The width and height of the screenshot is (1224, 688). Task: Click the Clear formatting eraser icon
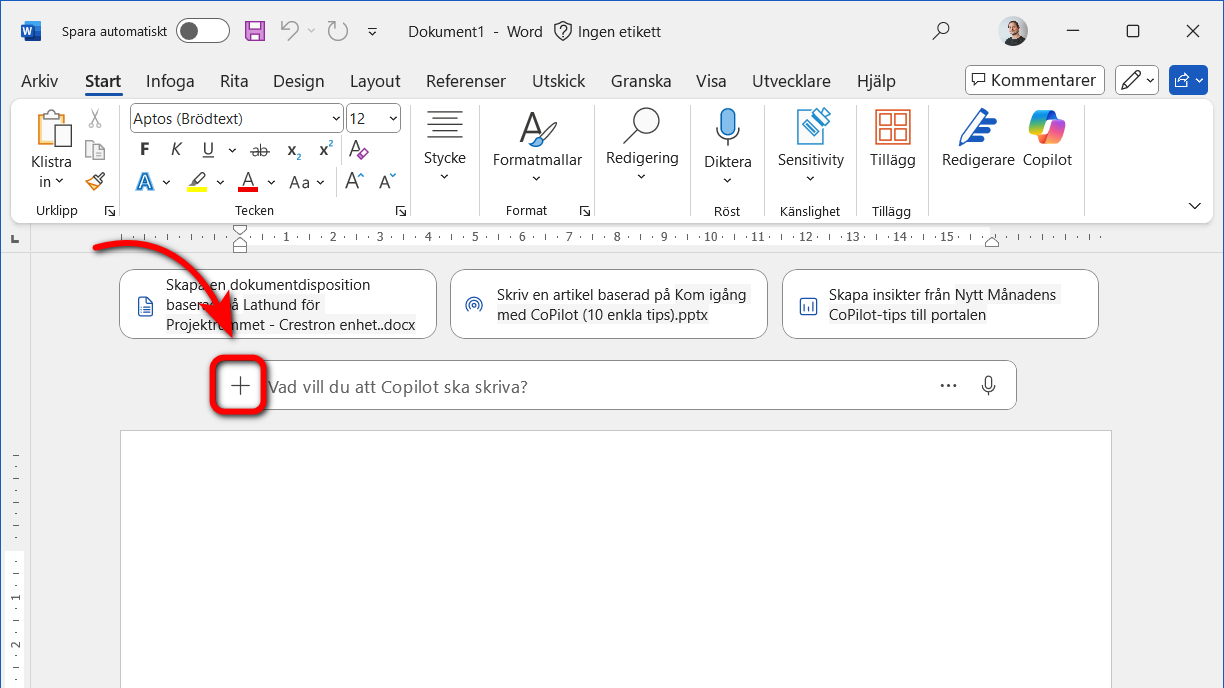pyautogui.click(x=358, y=150)
